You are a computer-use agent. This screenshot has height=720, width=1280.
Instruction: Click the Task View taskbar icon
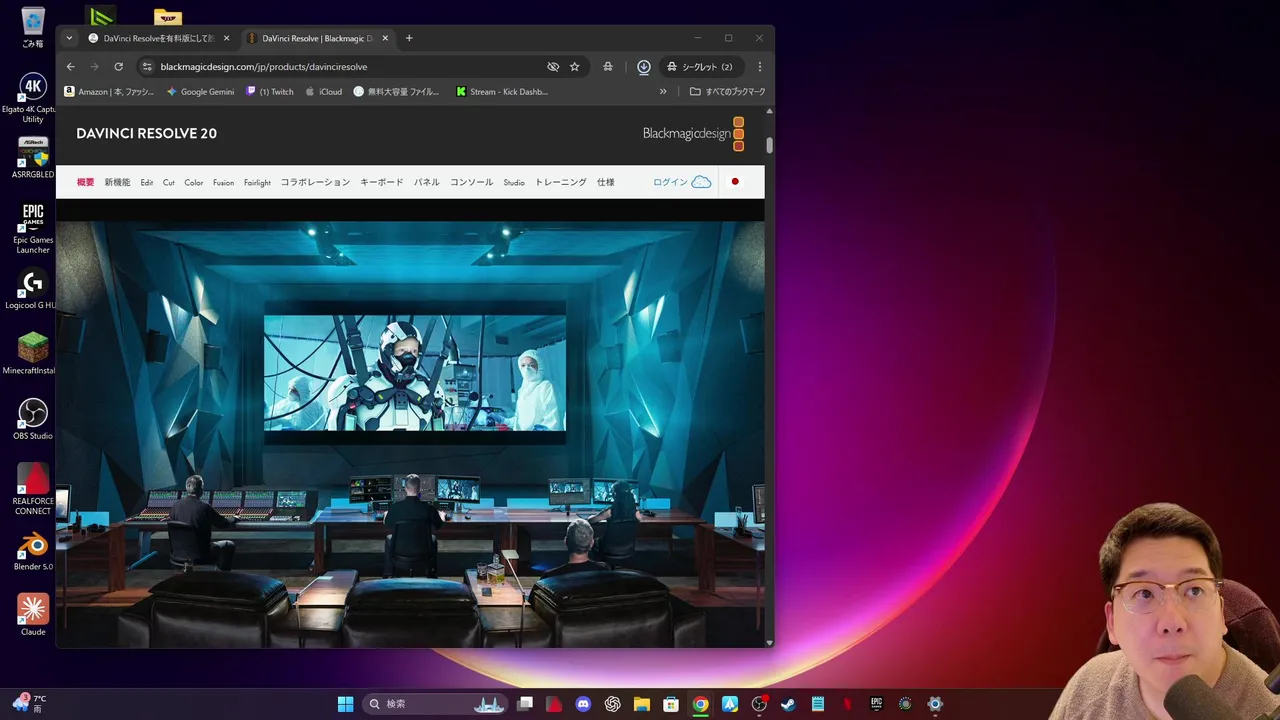[525, 704]
